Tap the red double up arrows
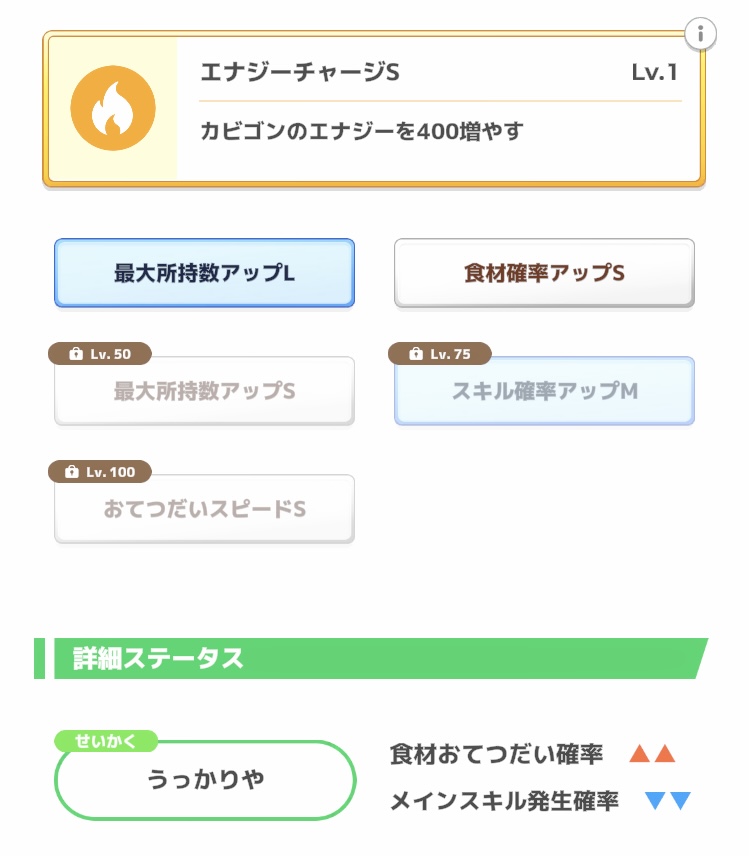 [x=652, y=754]
